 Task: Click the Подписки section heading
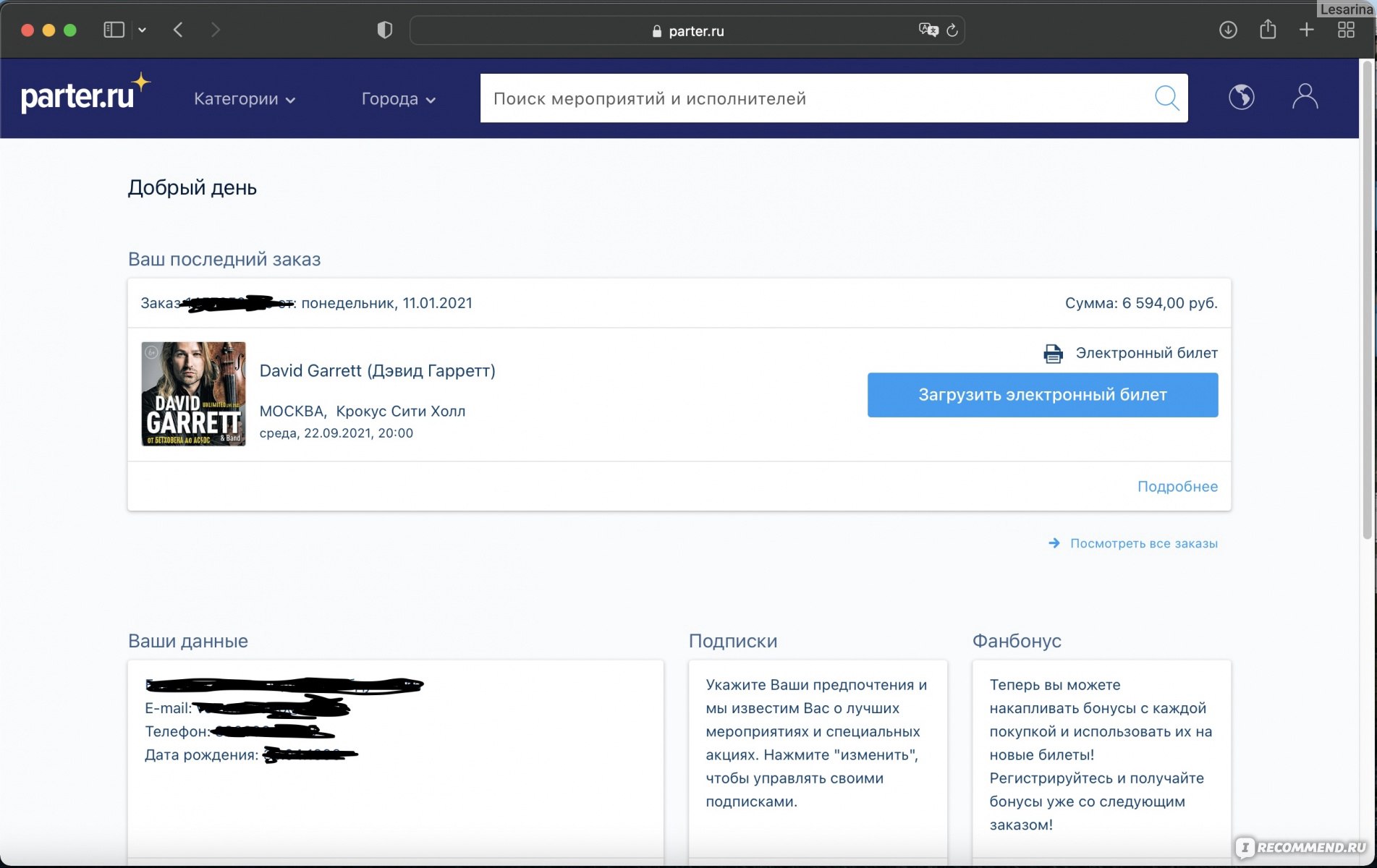733,641
